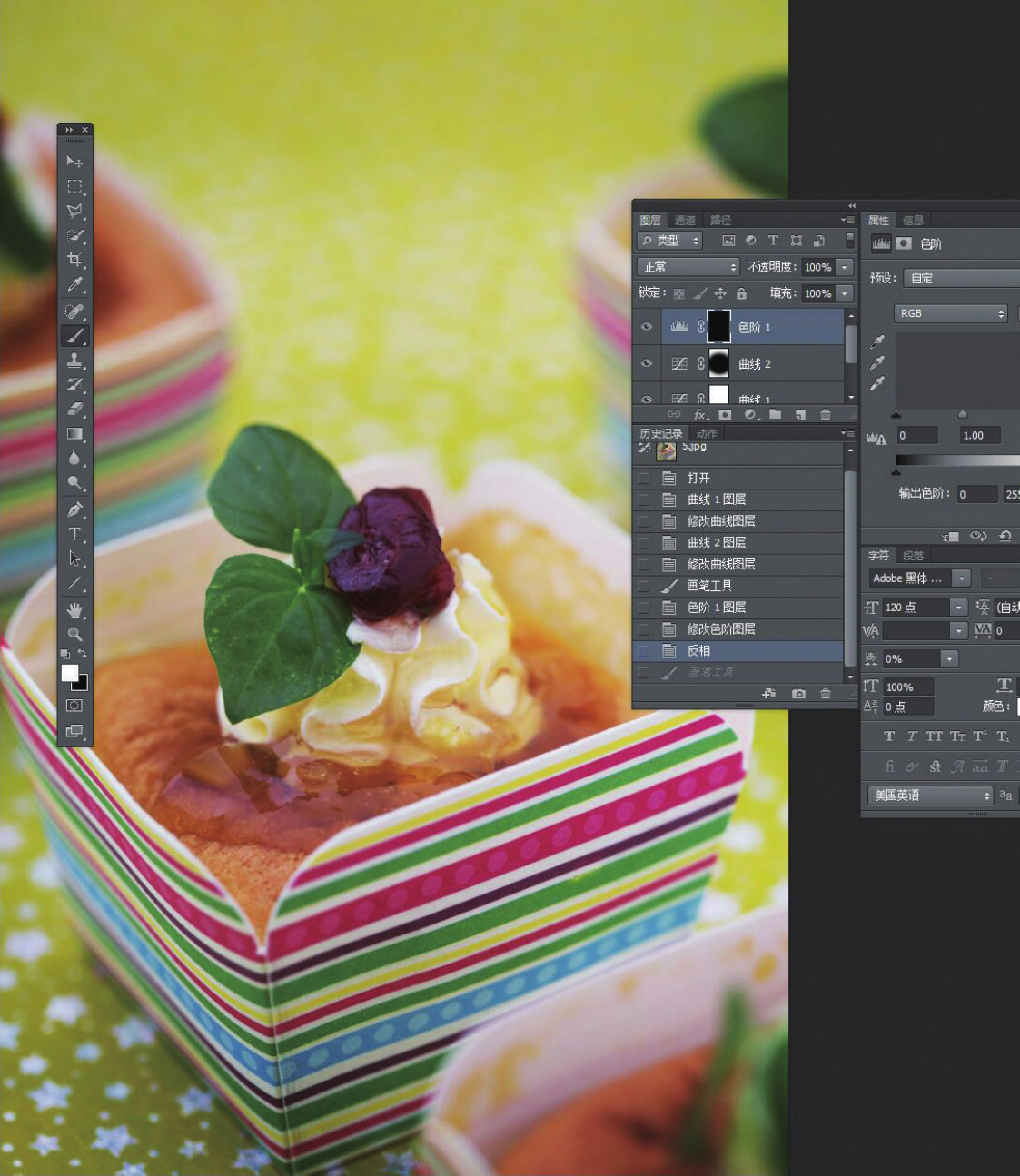Create new snapshot using camera icon

point(798,694)
